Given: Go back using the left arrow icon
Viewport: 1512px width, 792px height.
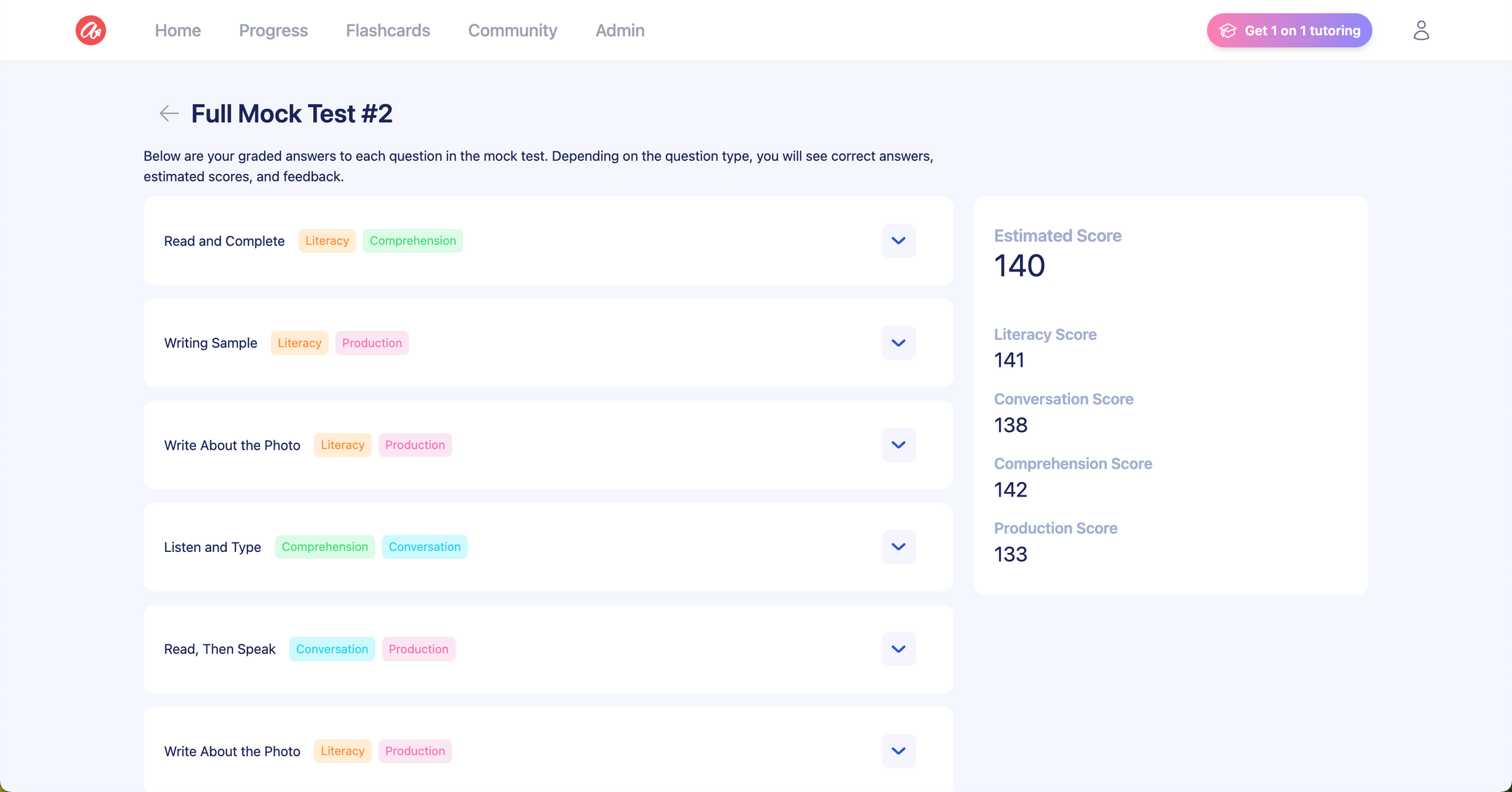Looking at the screenshot, I should coord(169,113).
